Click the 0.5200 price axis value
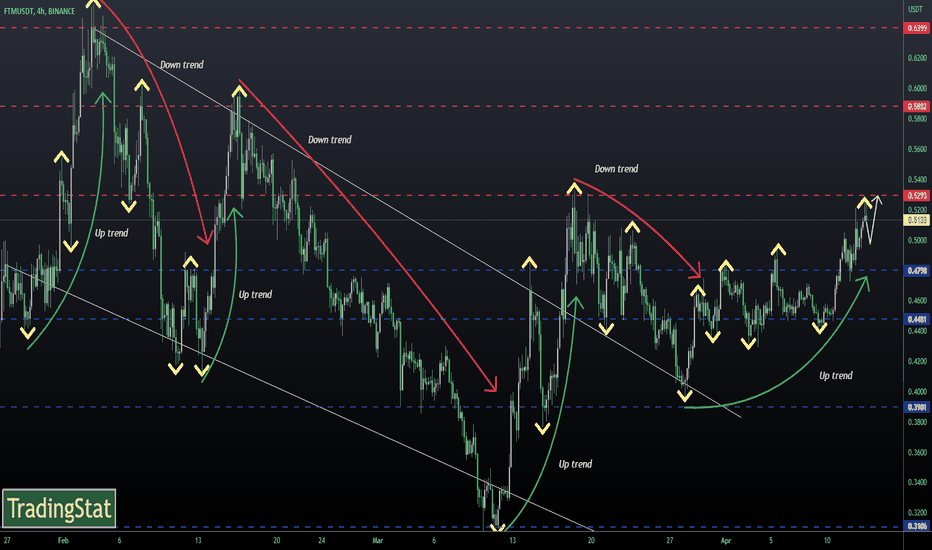932x550 pixels. click(x=917, y=210)
